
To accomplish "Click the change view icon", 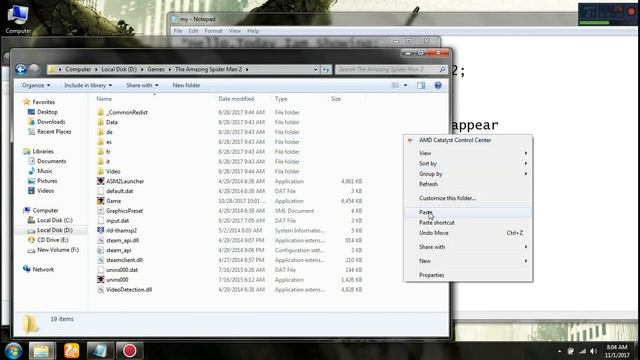I will (395, 85).
